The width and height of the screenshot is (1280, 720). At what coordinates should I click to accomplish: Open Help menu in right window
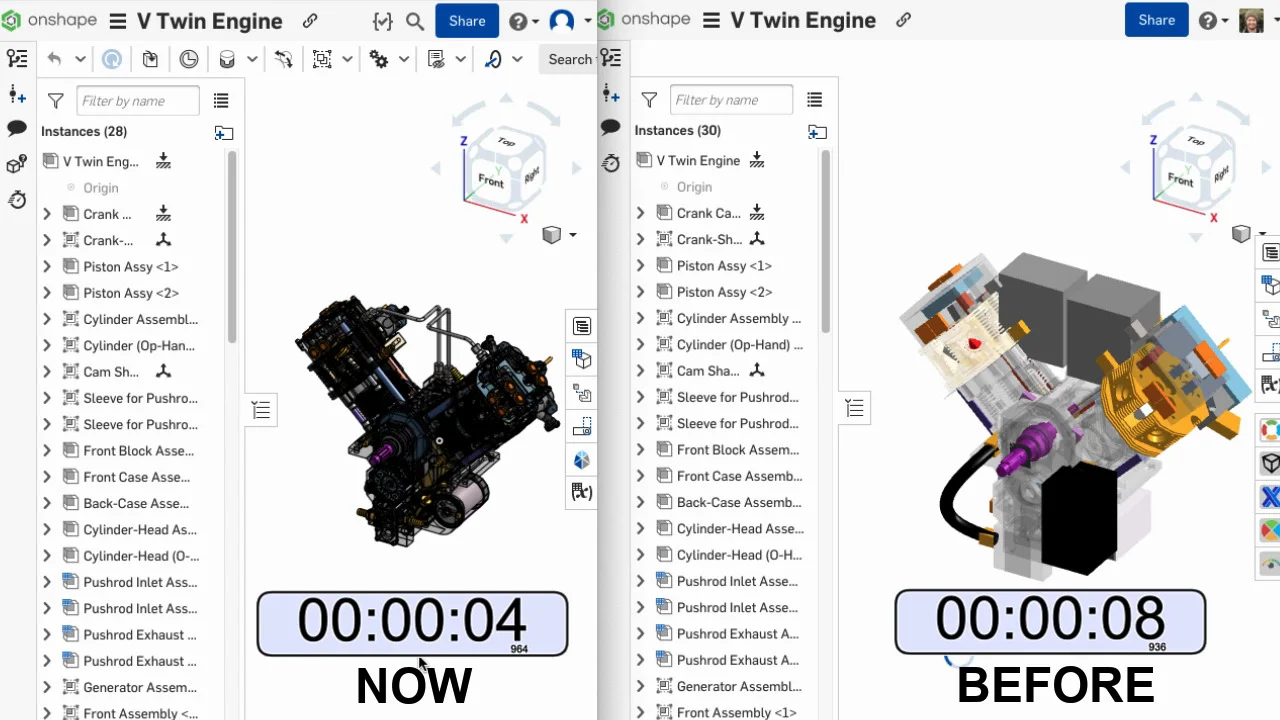(x=1213, y=20)
